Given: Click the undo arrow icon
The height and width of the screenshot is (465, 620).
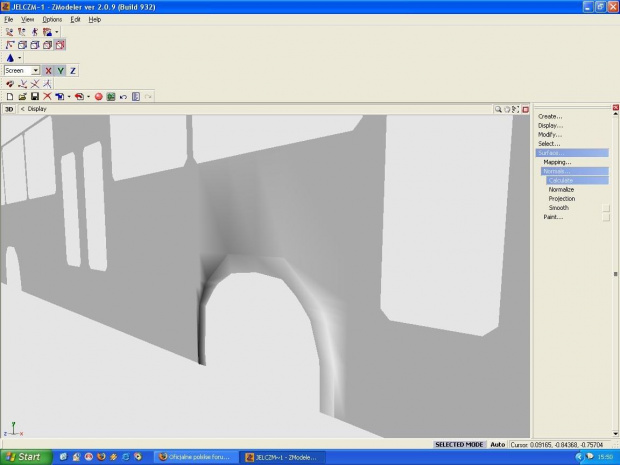Looking at the screenshot, I should 123,97.
